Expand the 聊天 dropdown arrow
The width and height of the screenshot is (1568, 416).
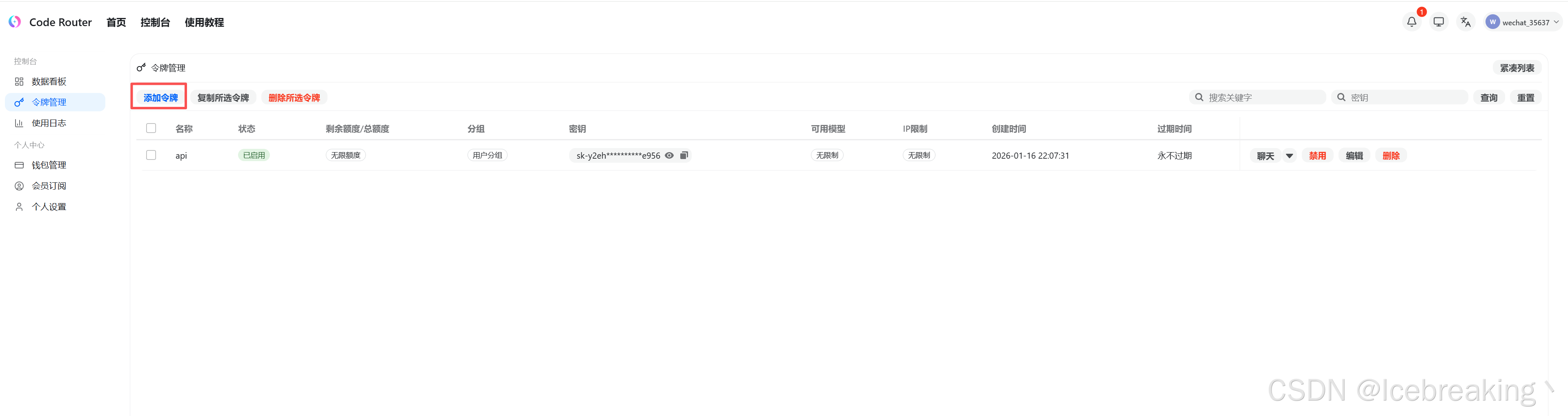point(1289,156)
